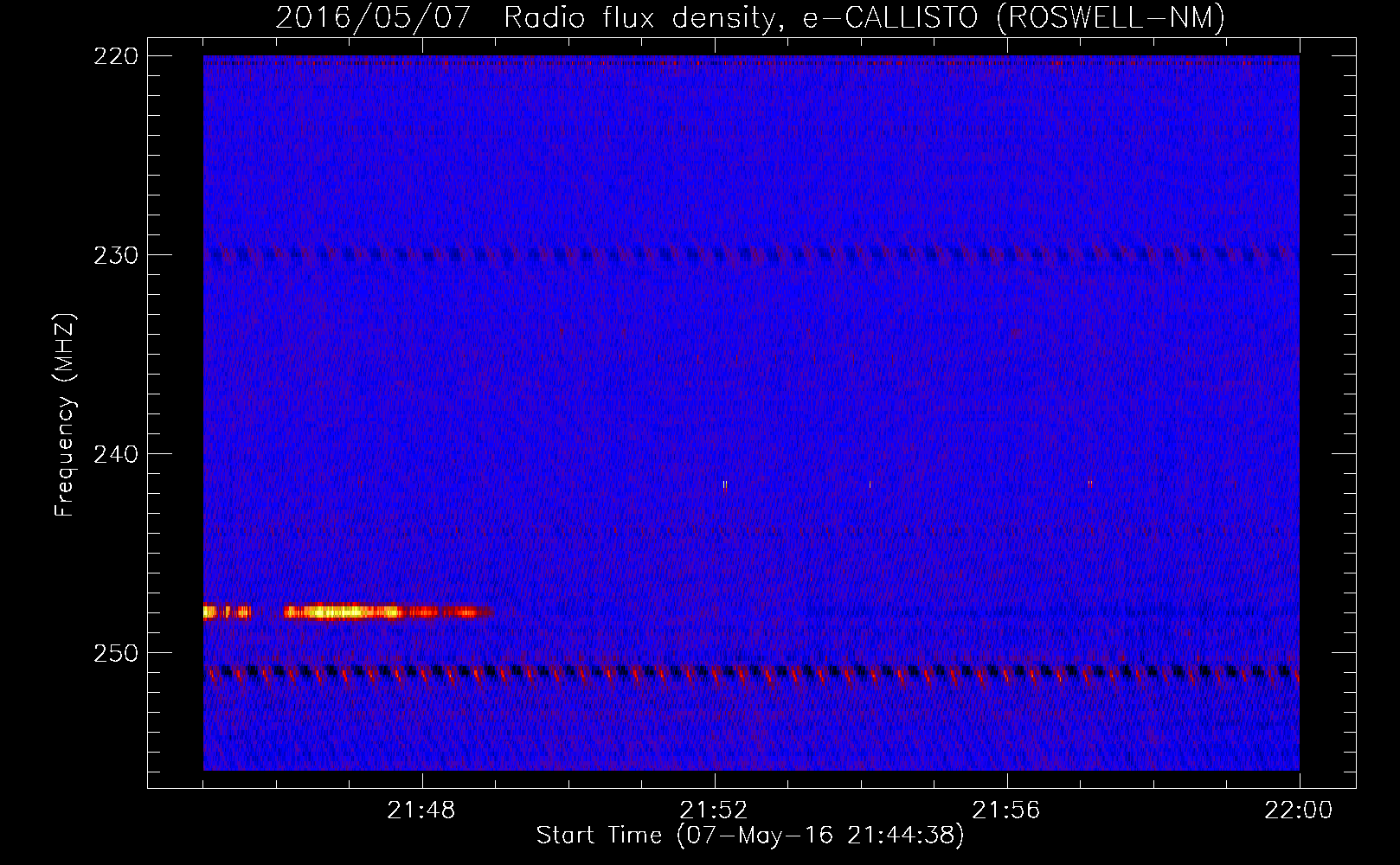1400x865 pixels.
Task: Click the frequency tick label 240
Action: pos(115,454)
